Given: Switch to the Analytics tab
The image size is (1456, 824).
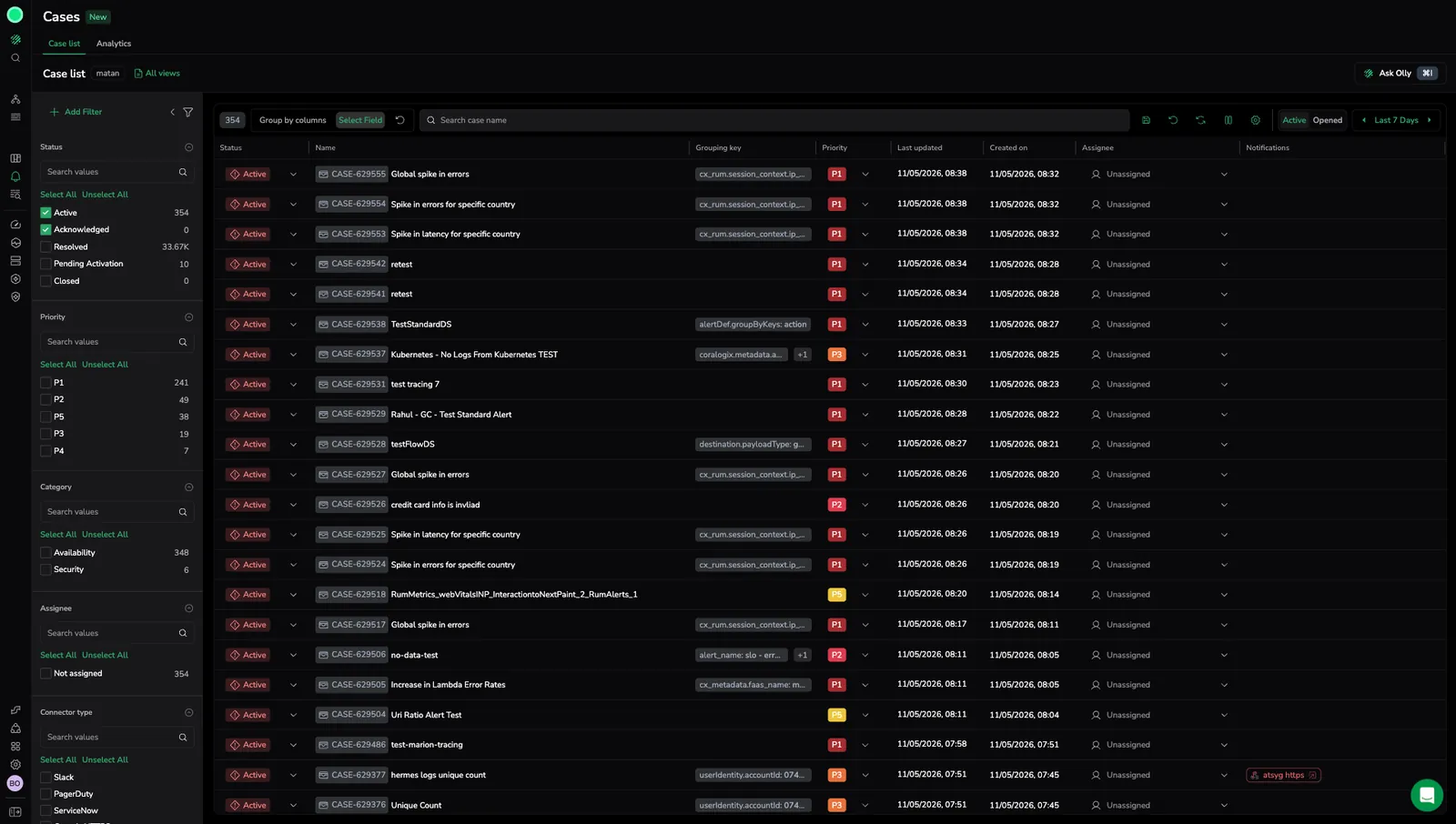Looking at the screenshot, I should [x=114, y=44].
